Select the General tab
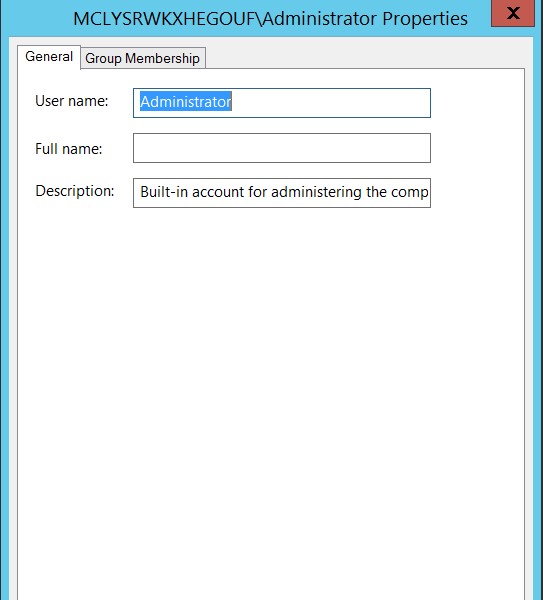543x600 pixels. [x=49, y=57]
